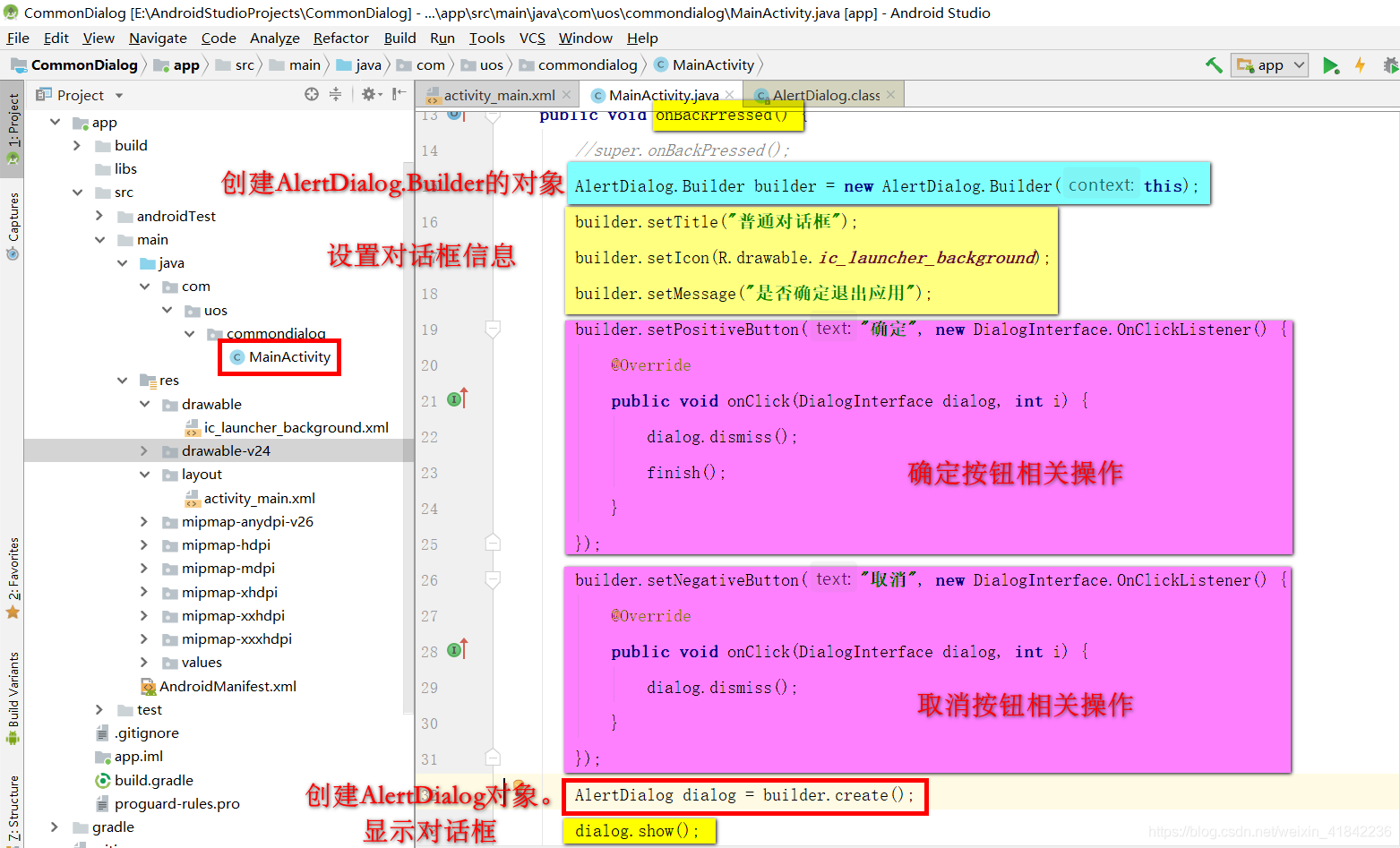Expand the build folder
1400x848 pixels.
(x=77, y=145)
